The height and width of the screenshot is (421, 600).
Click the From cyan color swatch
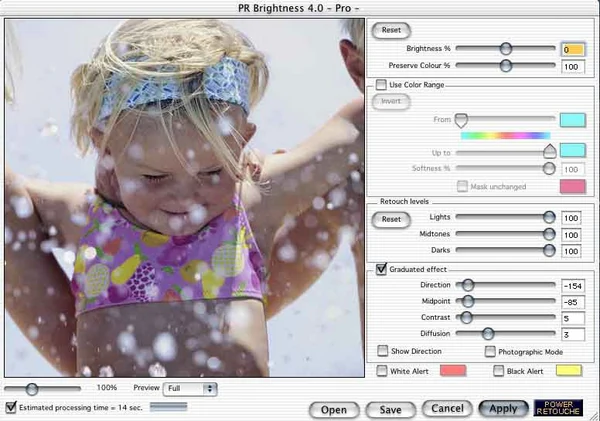pos(573,120)
